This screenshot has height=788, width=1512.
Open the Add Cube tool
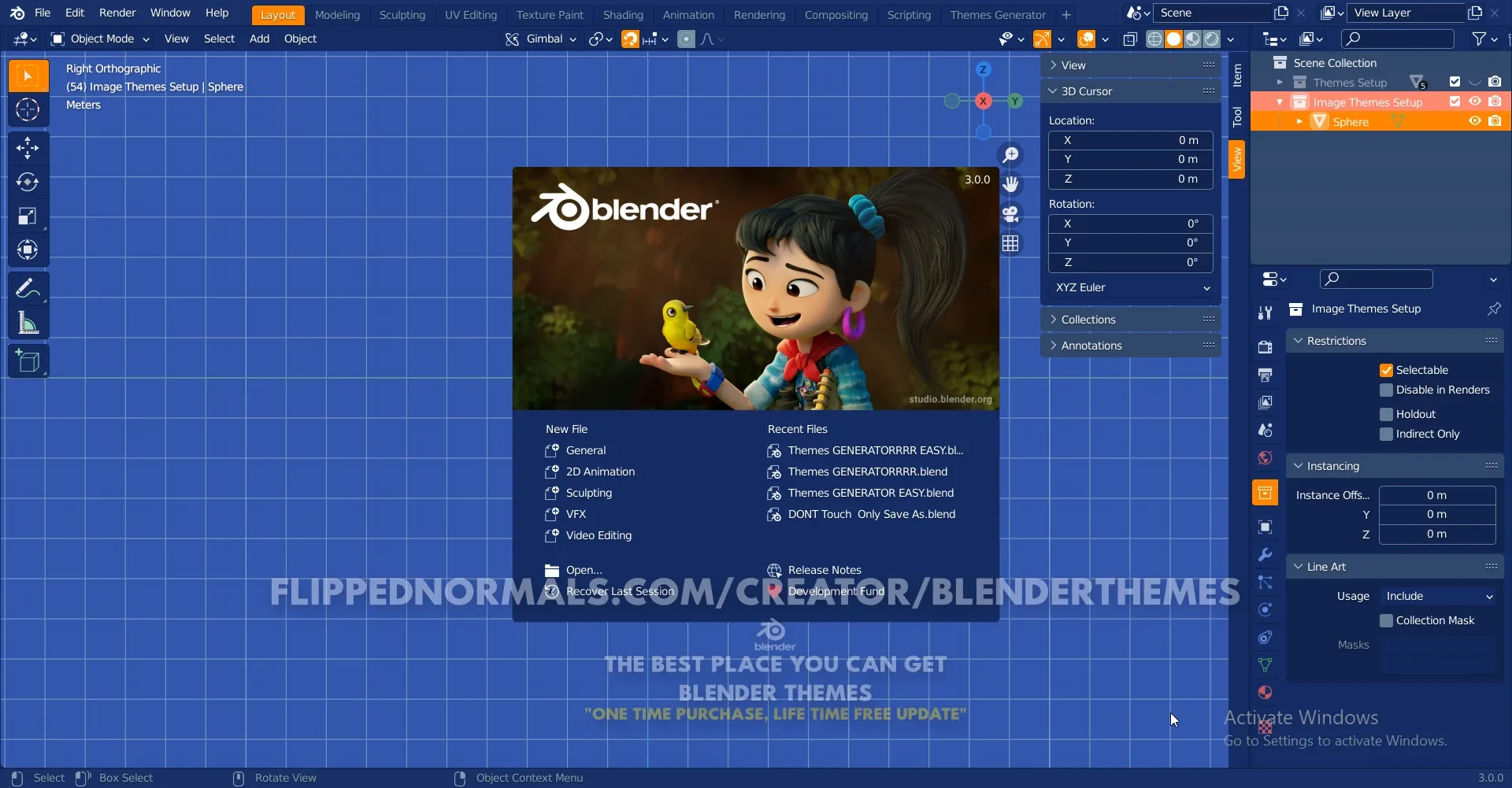click(28, 360)
